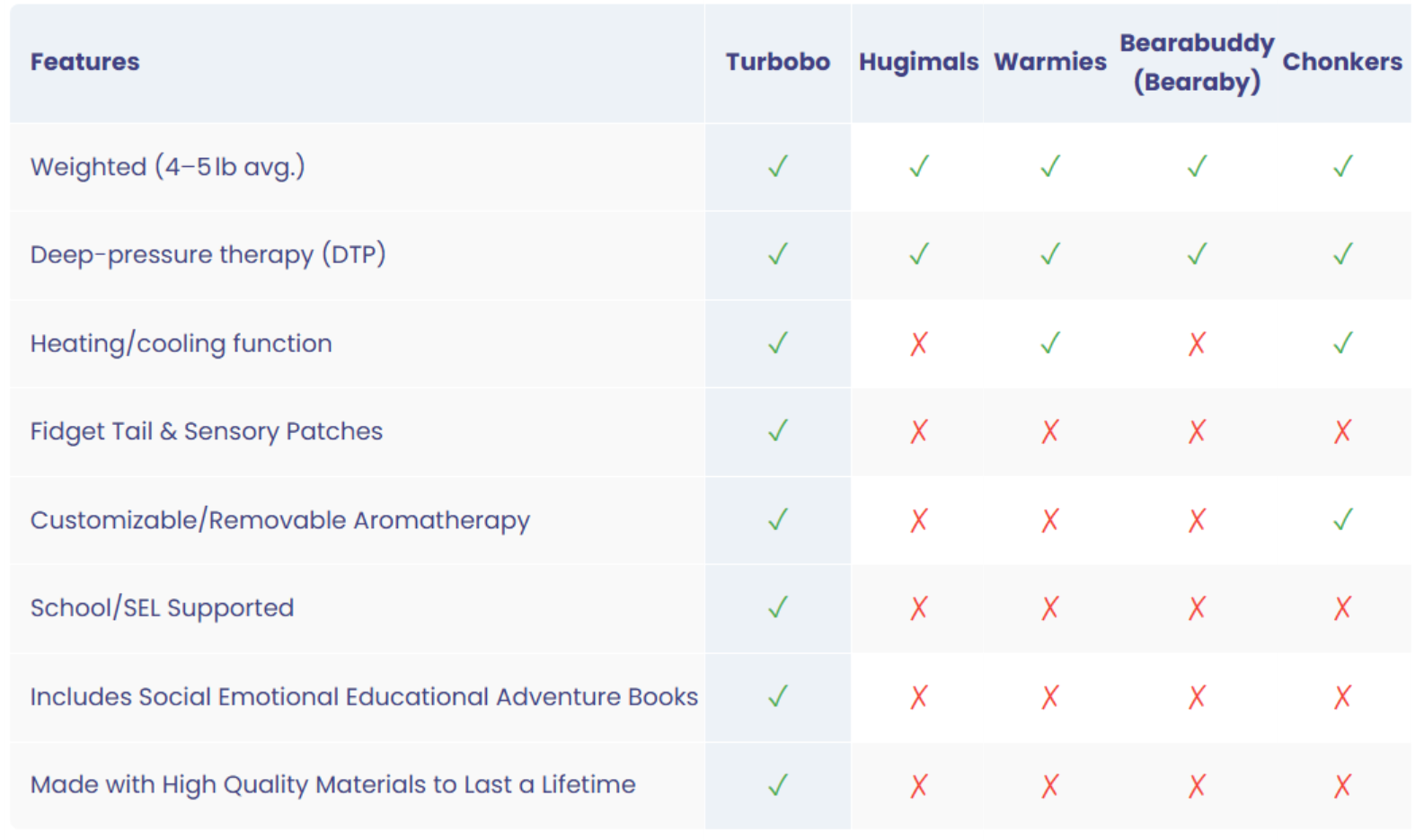
Task: Click the Fidget Tail & Sensory Patches label
Action: coord(207,432)
